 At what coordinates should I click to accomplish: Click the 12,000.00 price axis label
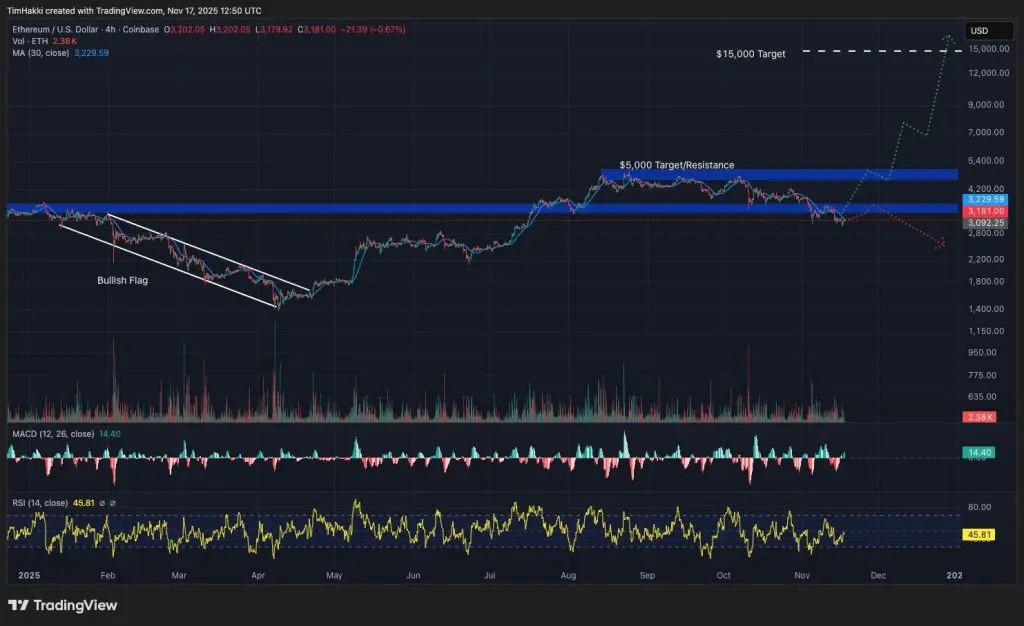[x=989, y=72]
